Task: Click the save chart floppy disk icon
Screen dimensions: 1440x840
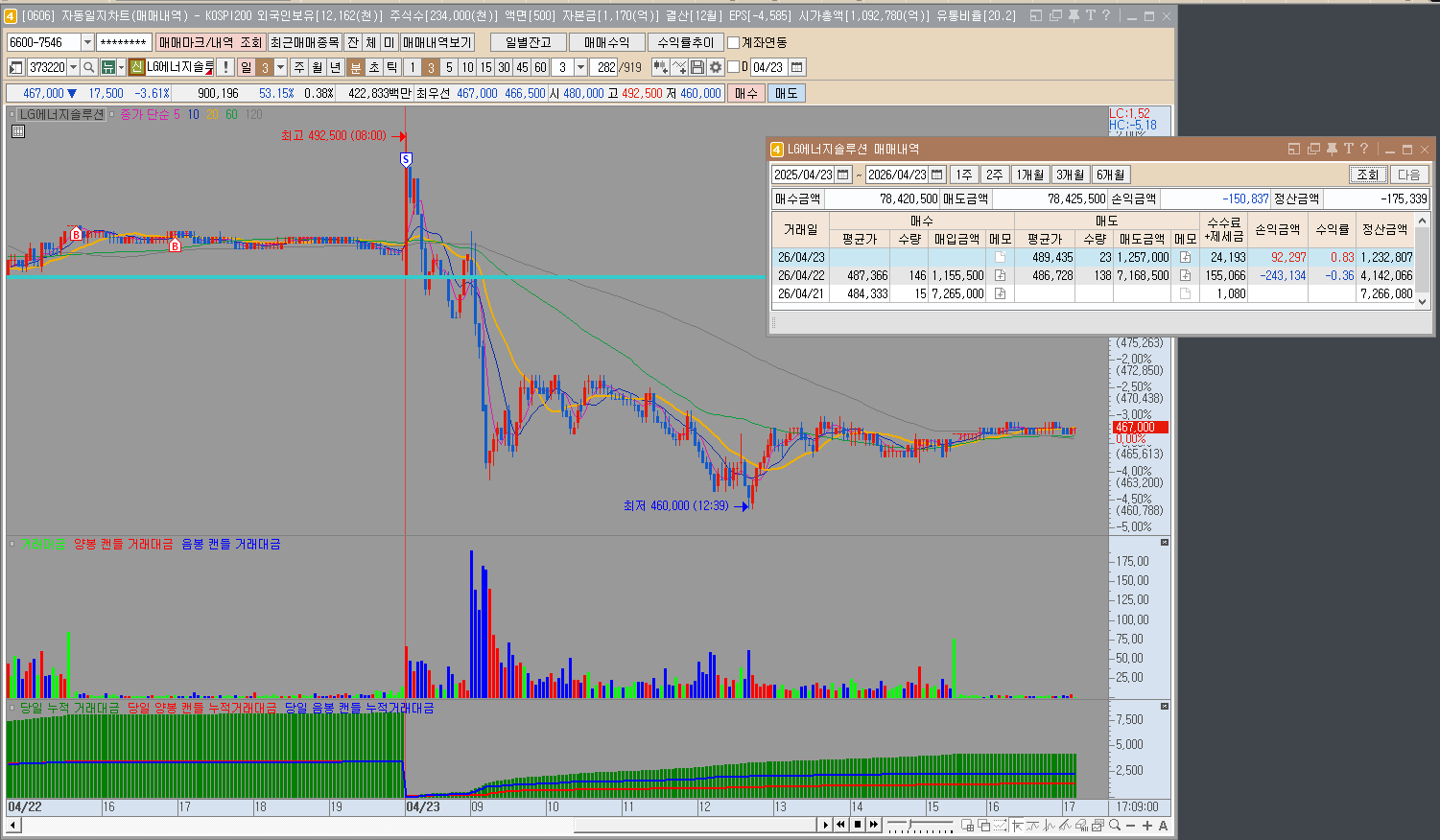Action: (697, 67)
